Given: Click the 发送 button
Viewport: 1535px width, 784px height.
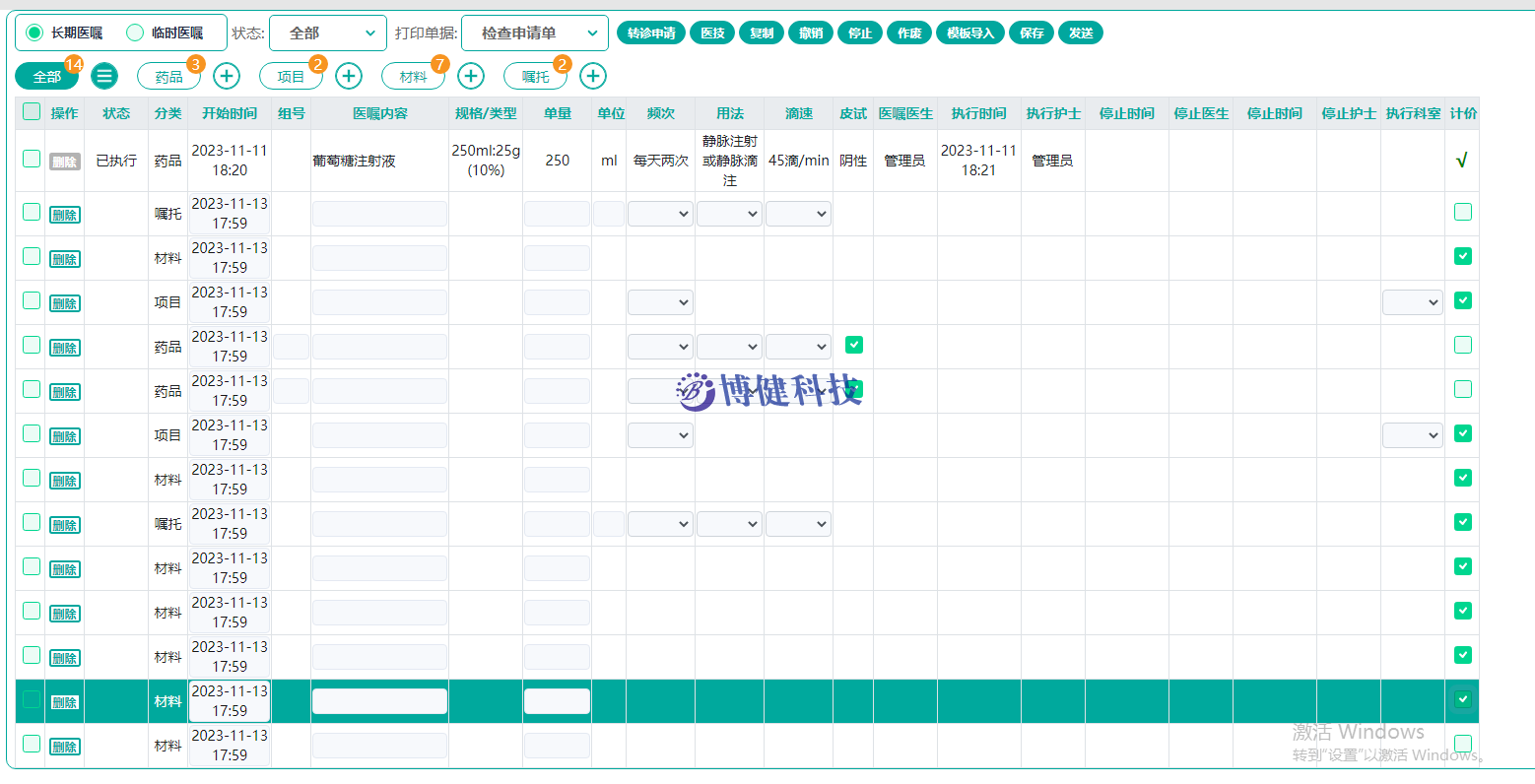Looking at the screenshot, I should (1081, 33).
